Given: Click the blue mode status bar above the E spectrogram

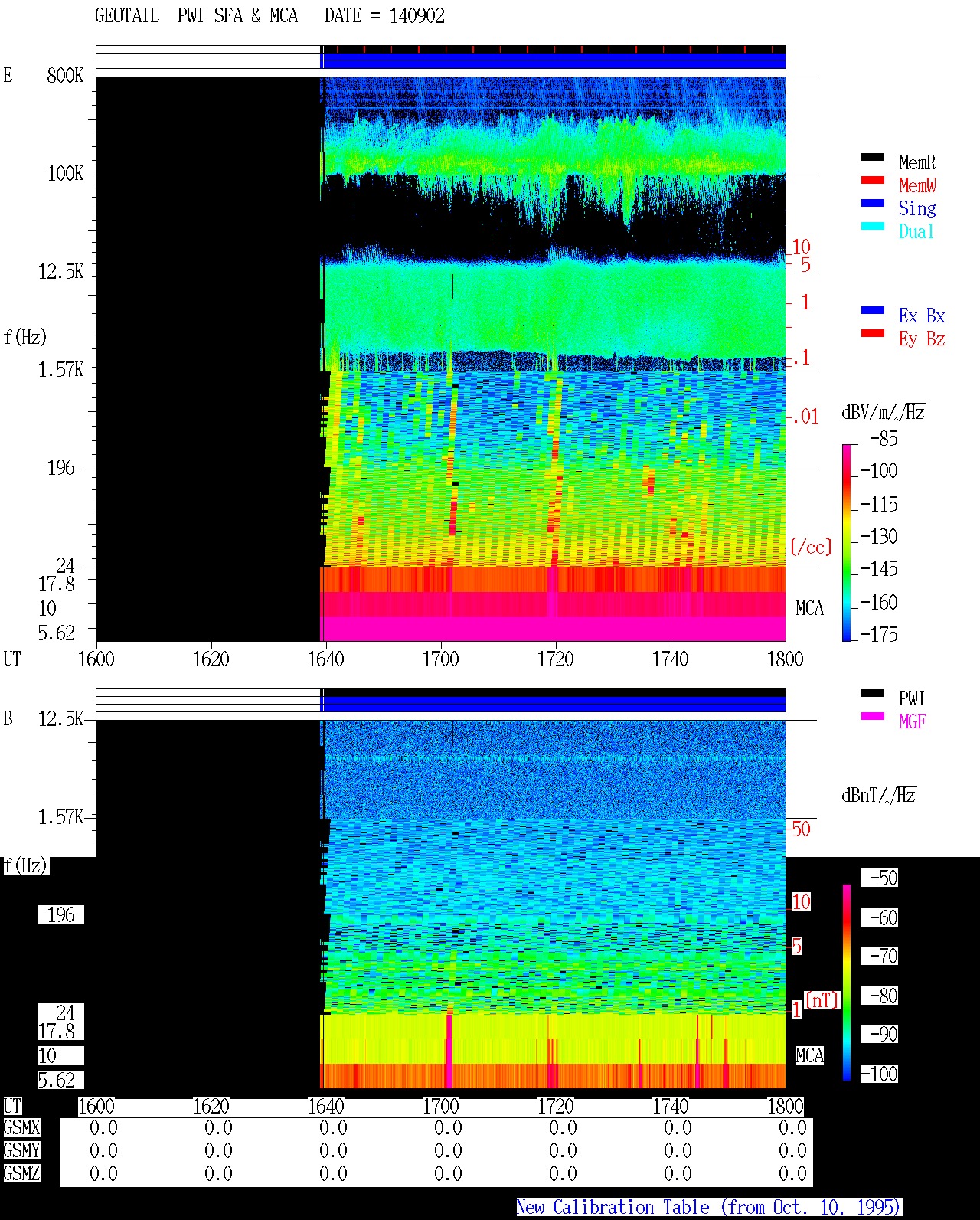Looking at the screenshot, I should 554,61.
